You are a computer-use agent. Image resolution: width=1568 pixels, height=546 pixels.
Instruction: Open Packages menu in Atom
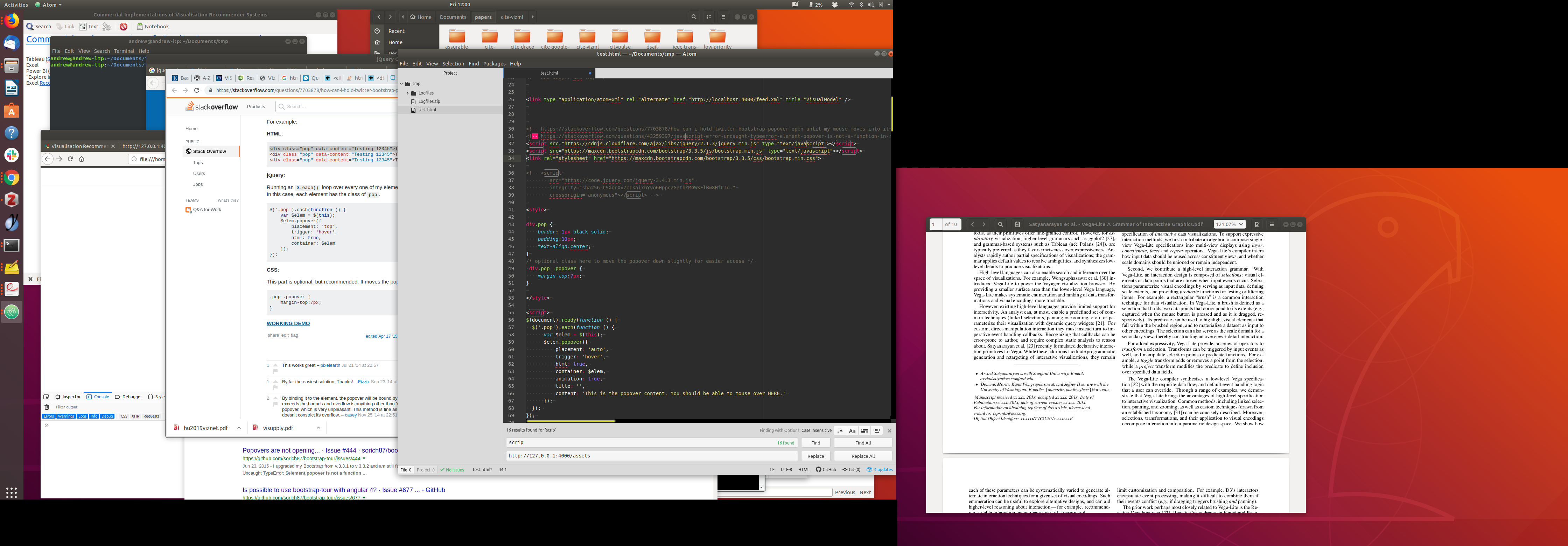493,64
